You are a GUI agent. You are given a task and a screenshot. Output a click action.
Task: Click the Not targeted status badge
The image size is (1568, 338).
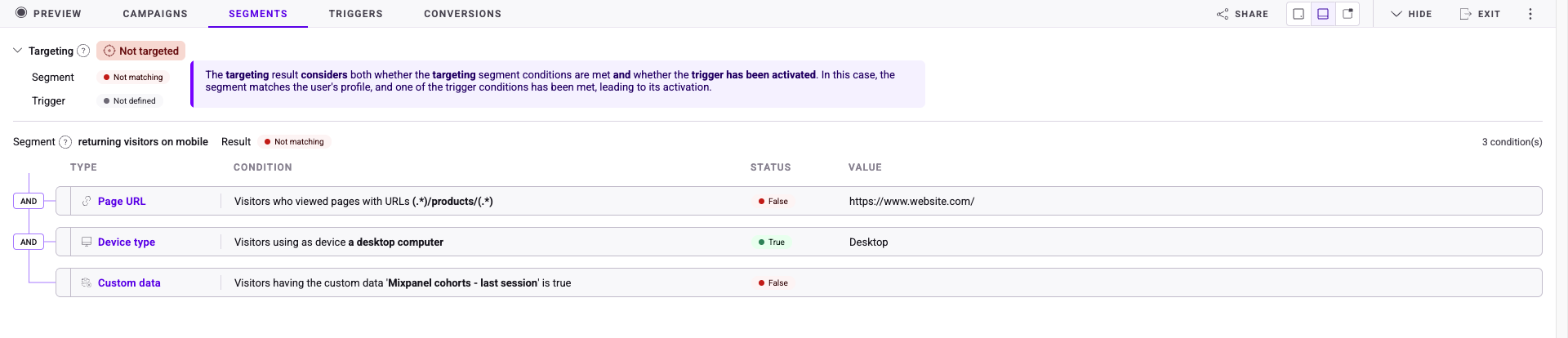(x=141, y=51)
